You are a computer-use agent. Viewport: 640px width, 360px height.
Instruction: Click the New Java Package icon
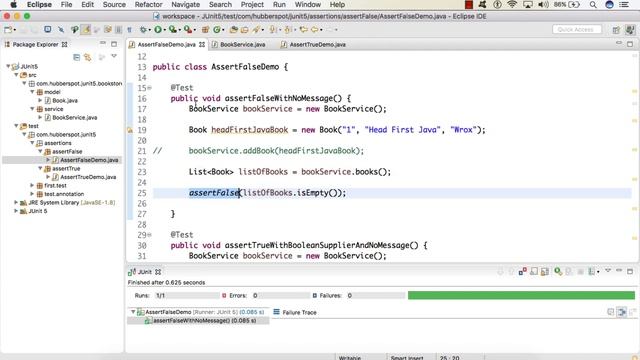tap(205, 30)
